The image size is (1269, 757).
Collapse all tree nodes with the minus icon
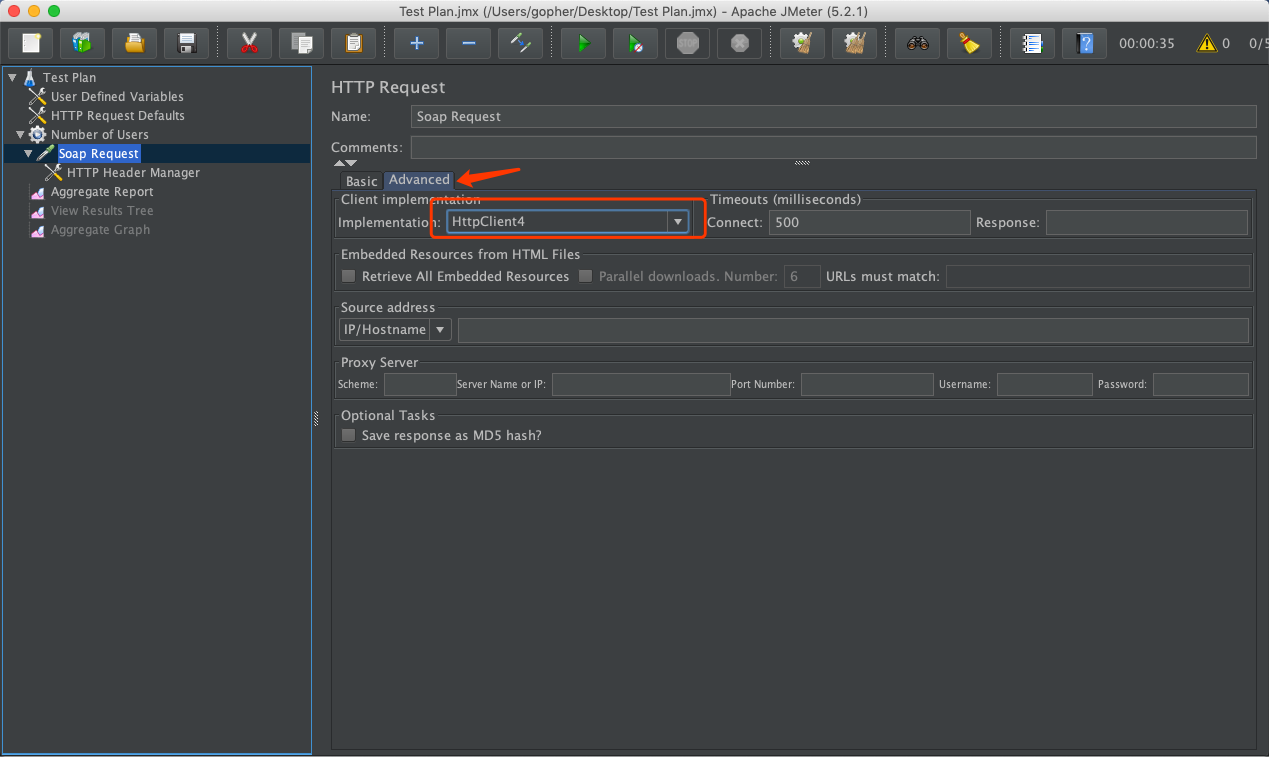pos(468,43)
